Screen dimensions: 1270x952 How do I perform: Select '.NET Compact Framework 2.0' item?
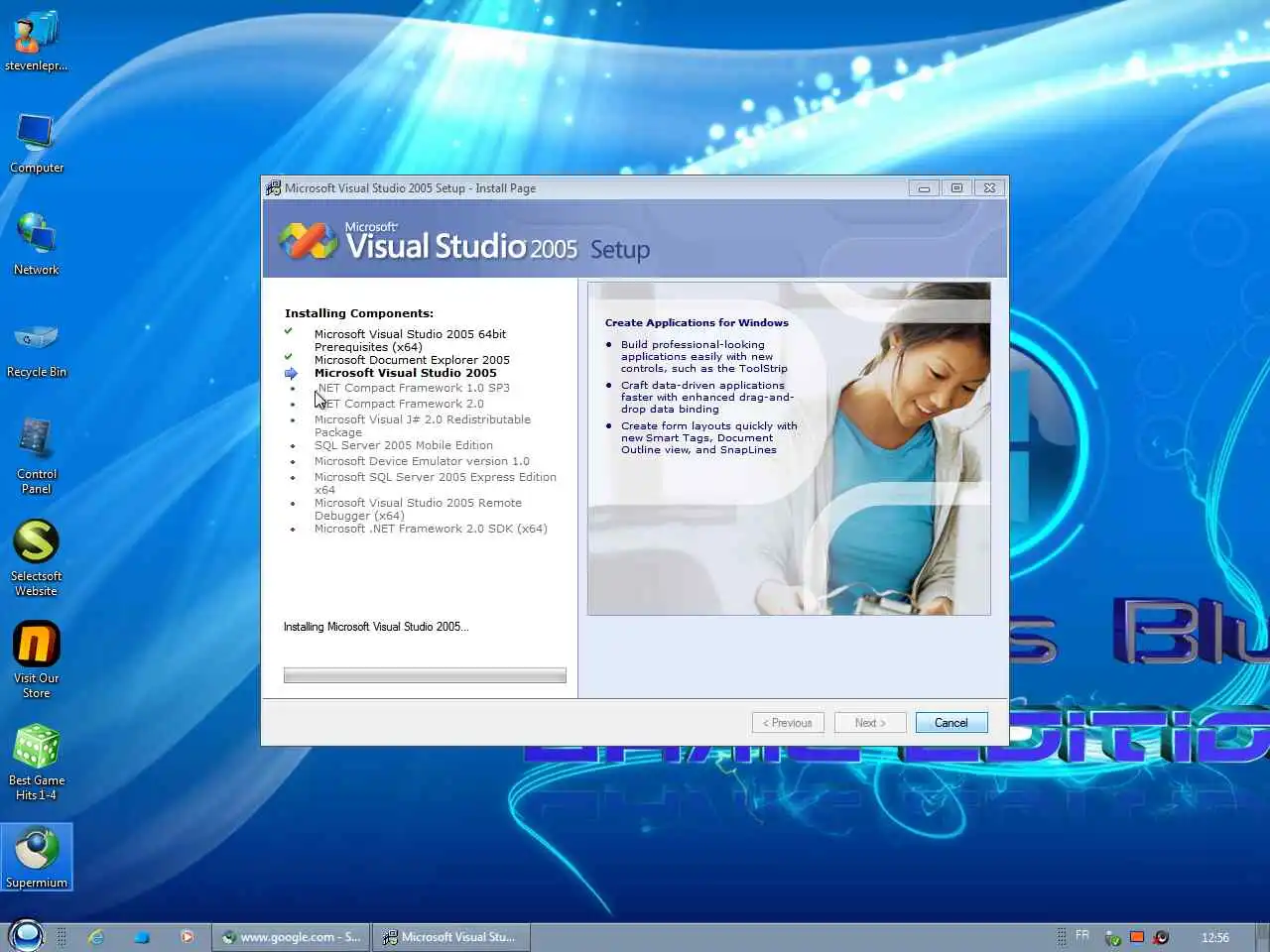tap(401, 404)
